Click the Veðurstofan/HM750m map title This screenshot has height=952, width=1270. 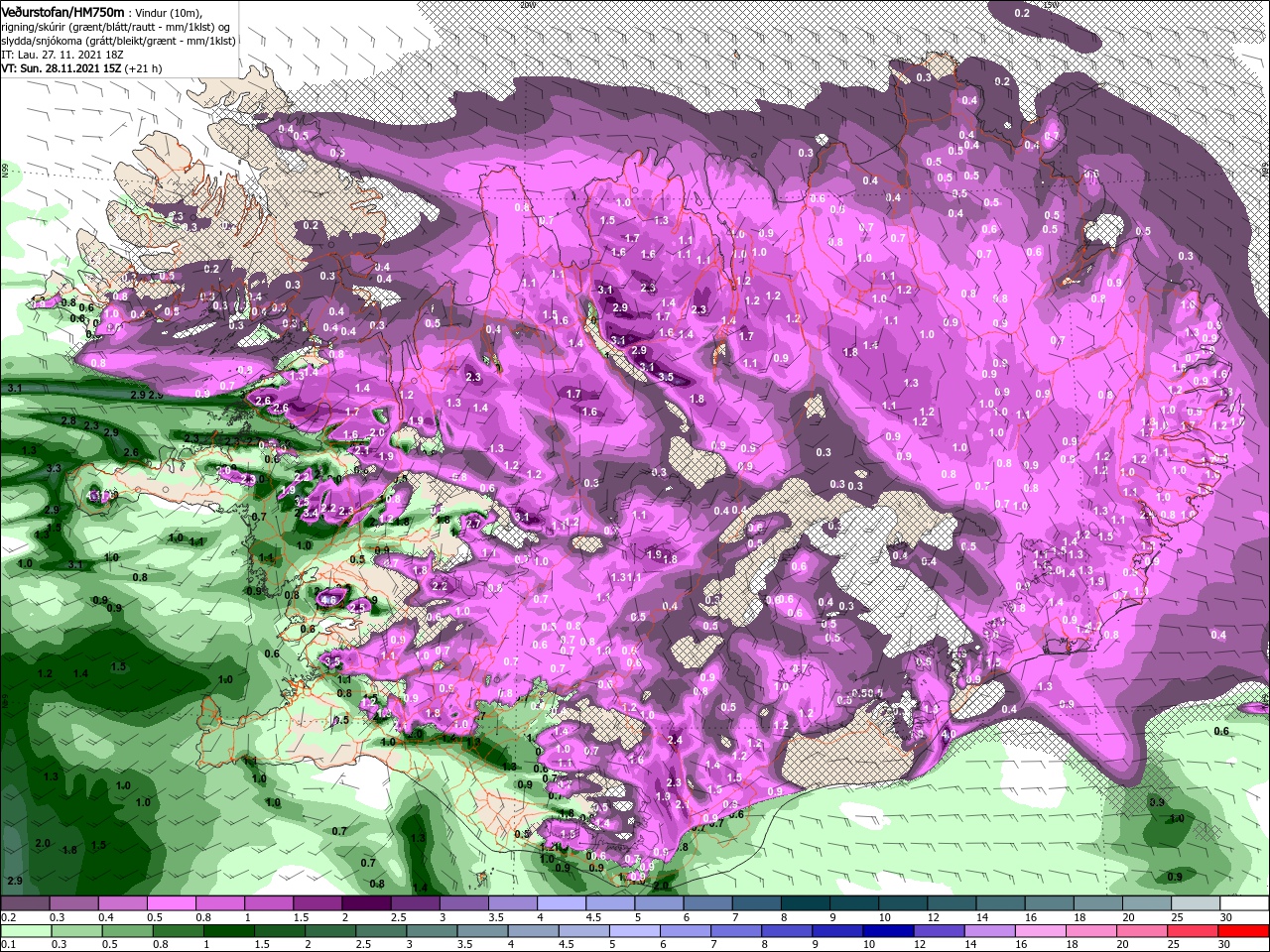[x=63, y=11]
